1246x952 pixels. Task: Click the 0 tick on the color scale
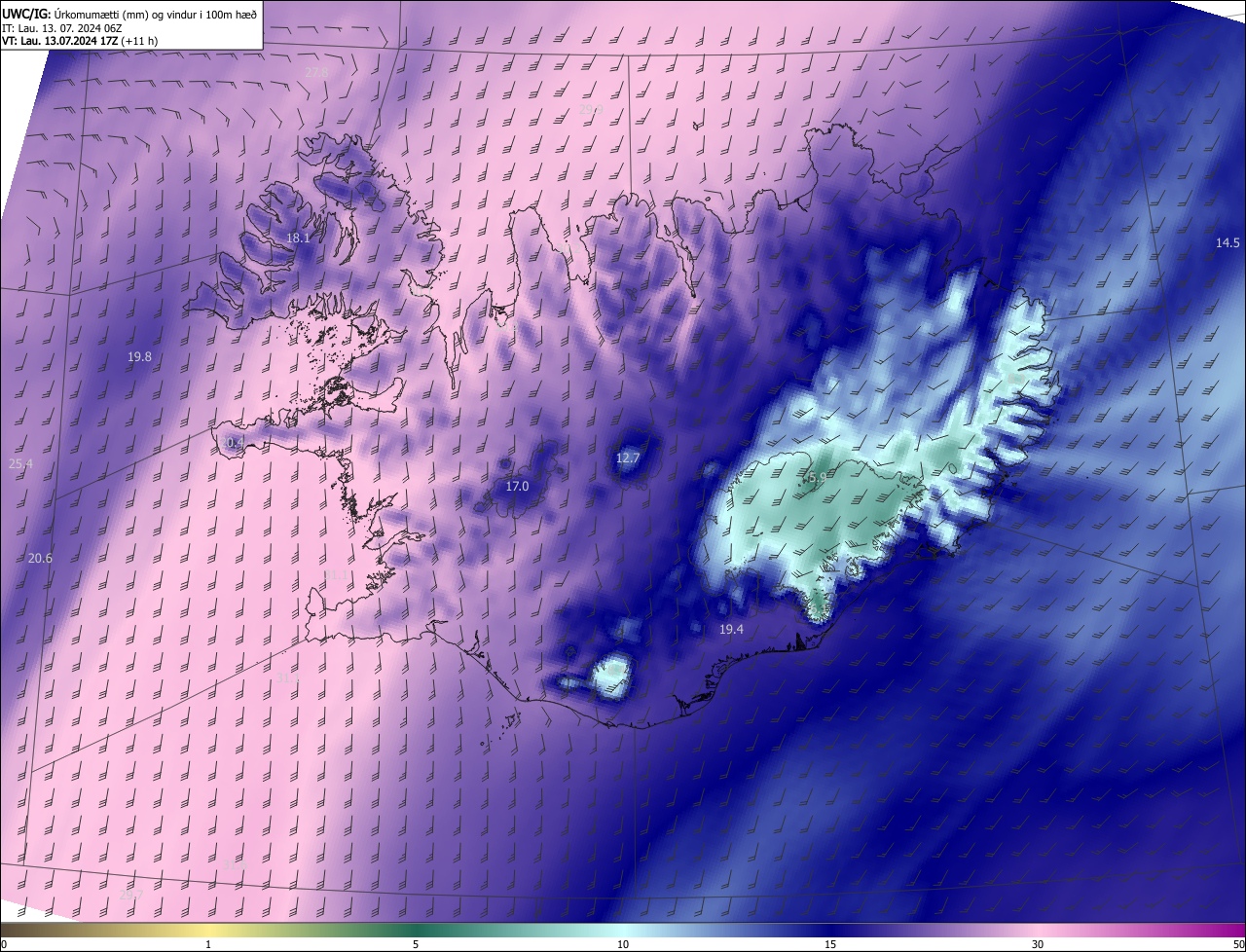[x=4, y=944]
